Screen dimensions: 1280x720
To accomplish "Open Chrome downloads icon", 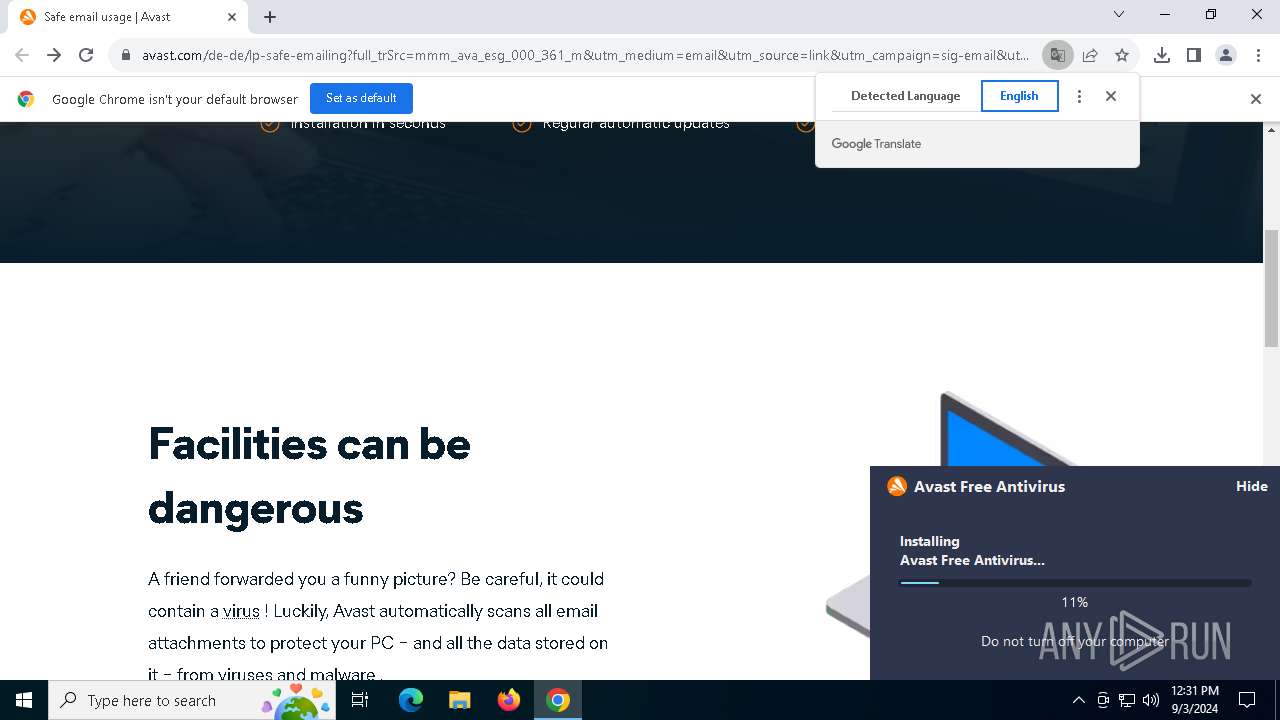I will tap(1162, 55).
